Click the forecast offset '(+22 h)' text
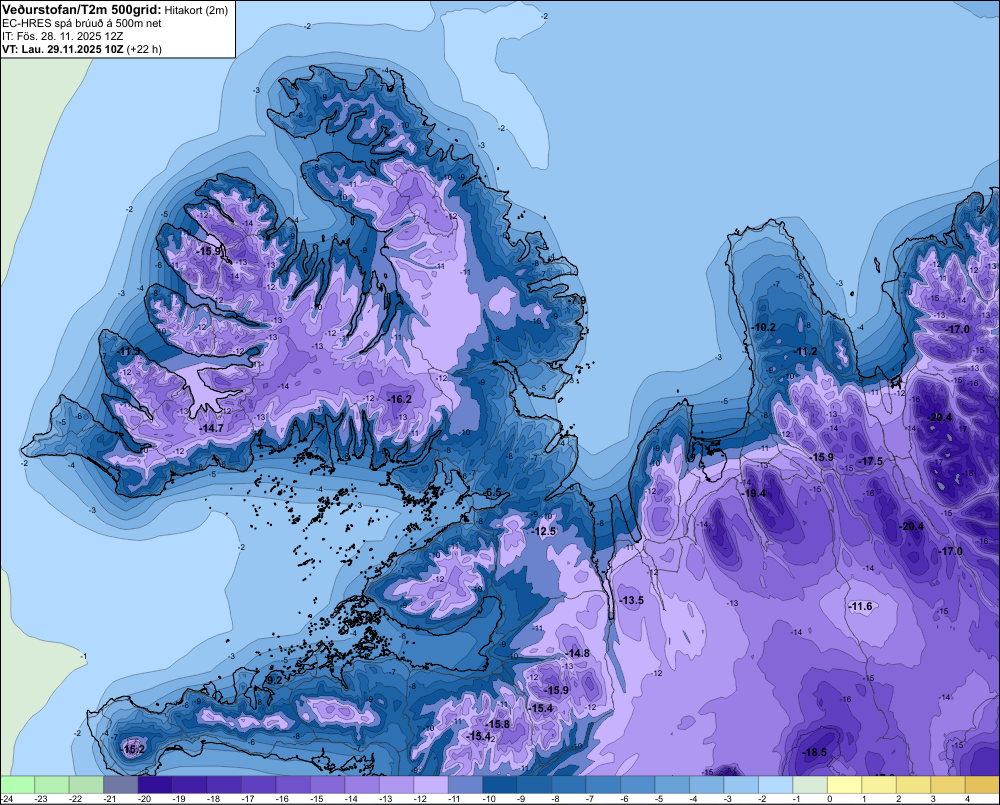The height and width of the screenshot is (805, 1000). pyautogui.click(x=144, y=49)
